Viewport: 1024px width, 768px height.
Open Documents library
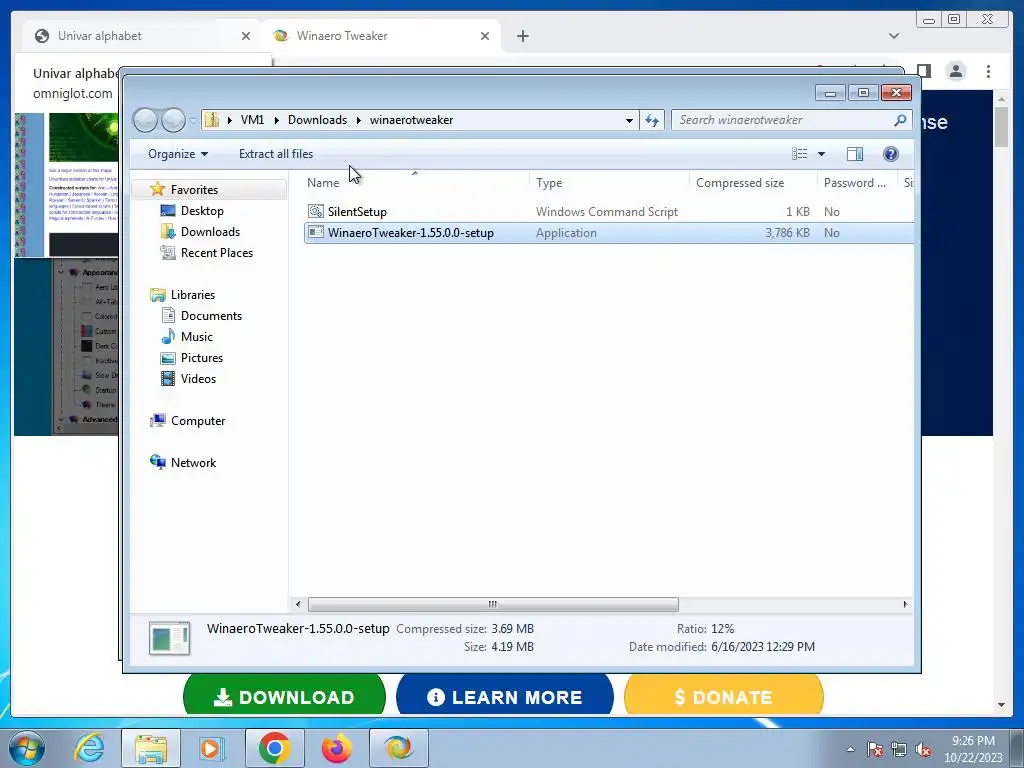(x=211, y=315)
